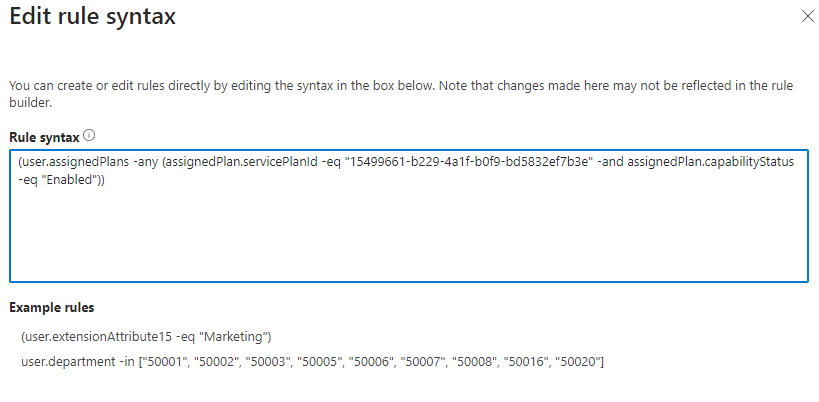Select the user.department example rule
Image resolution: width=819 pixels, height=402 pixels.
[x=311, y=360]
